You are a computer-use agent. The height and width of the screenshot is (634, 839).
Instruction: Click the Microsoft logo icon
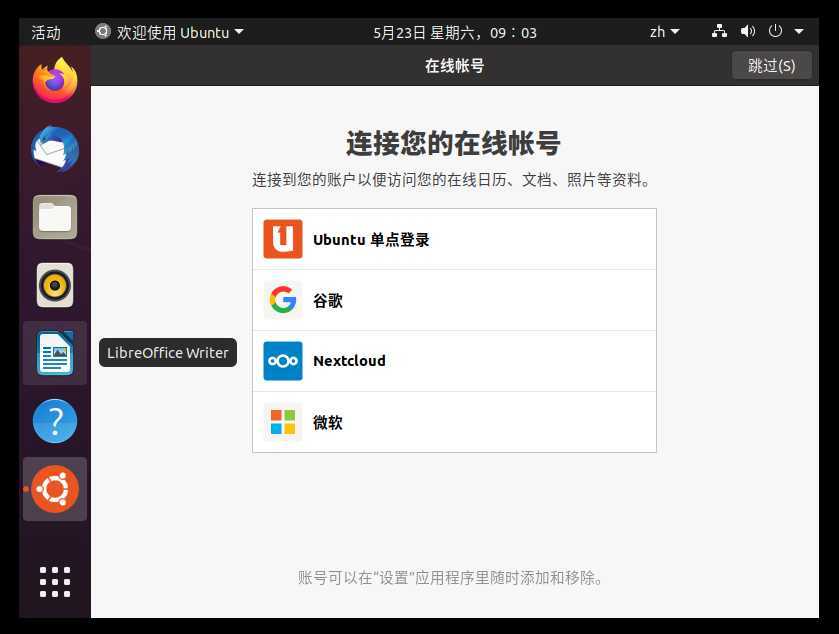(x=283, y=422)
